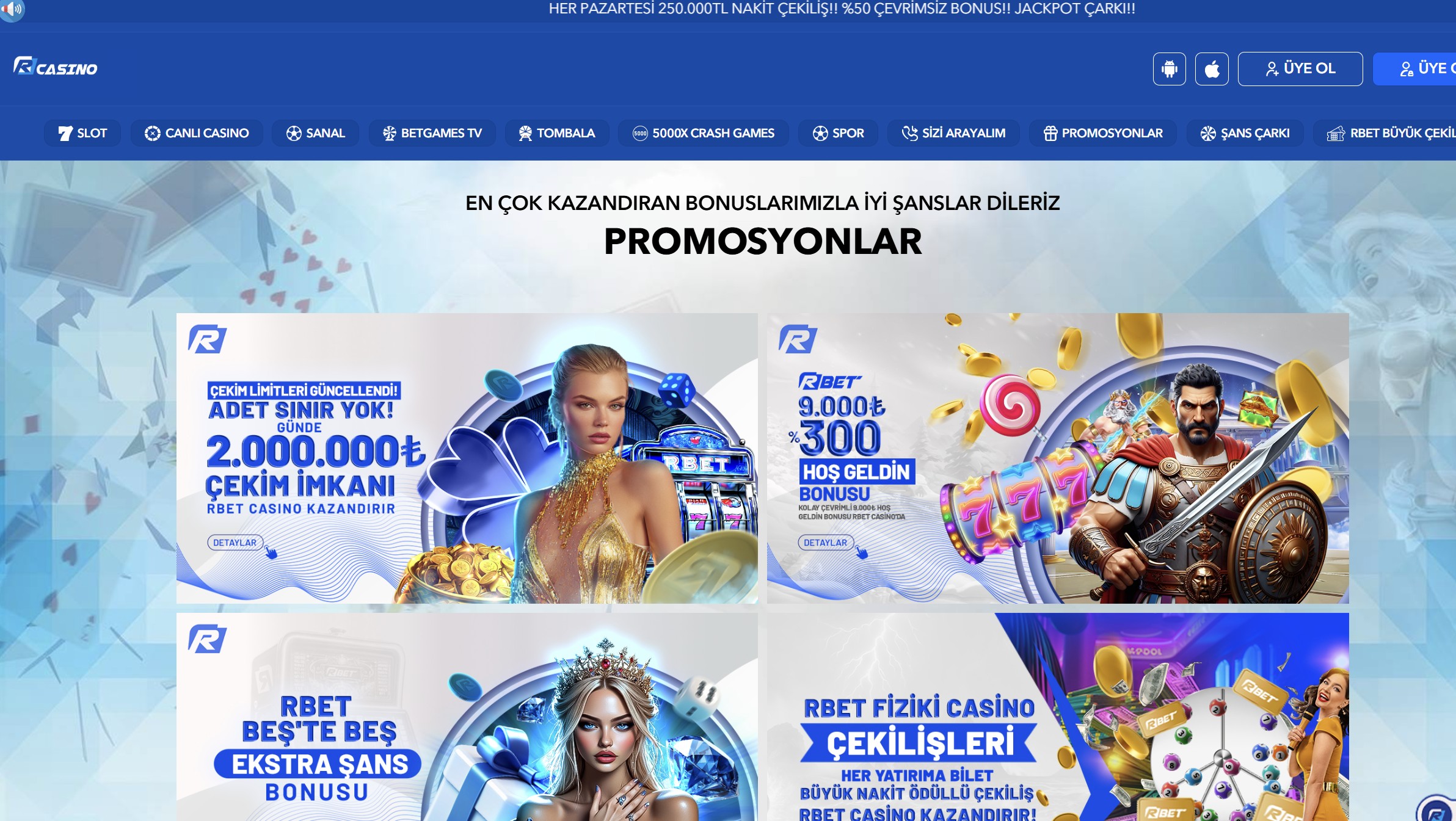Open the Beş'te Beş Ekstra Şans banner
This screenshot has height=821, width=1456.
pos(467,717)
